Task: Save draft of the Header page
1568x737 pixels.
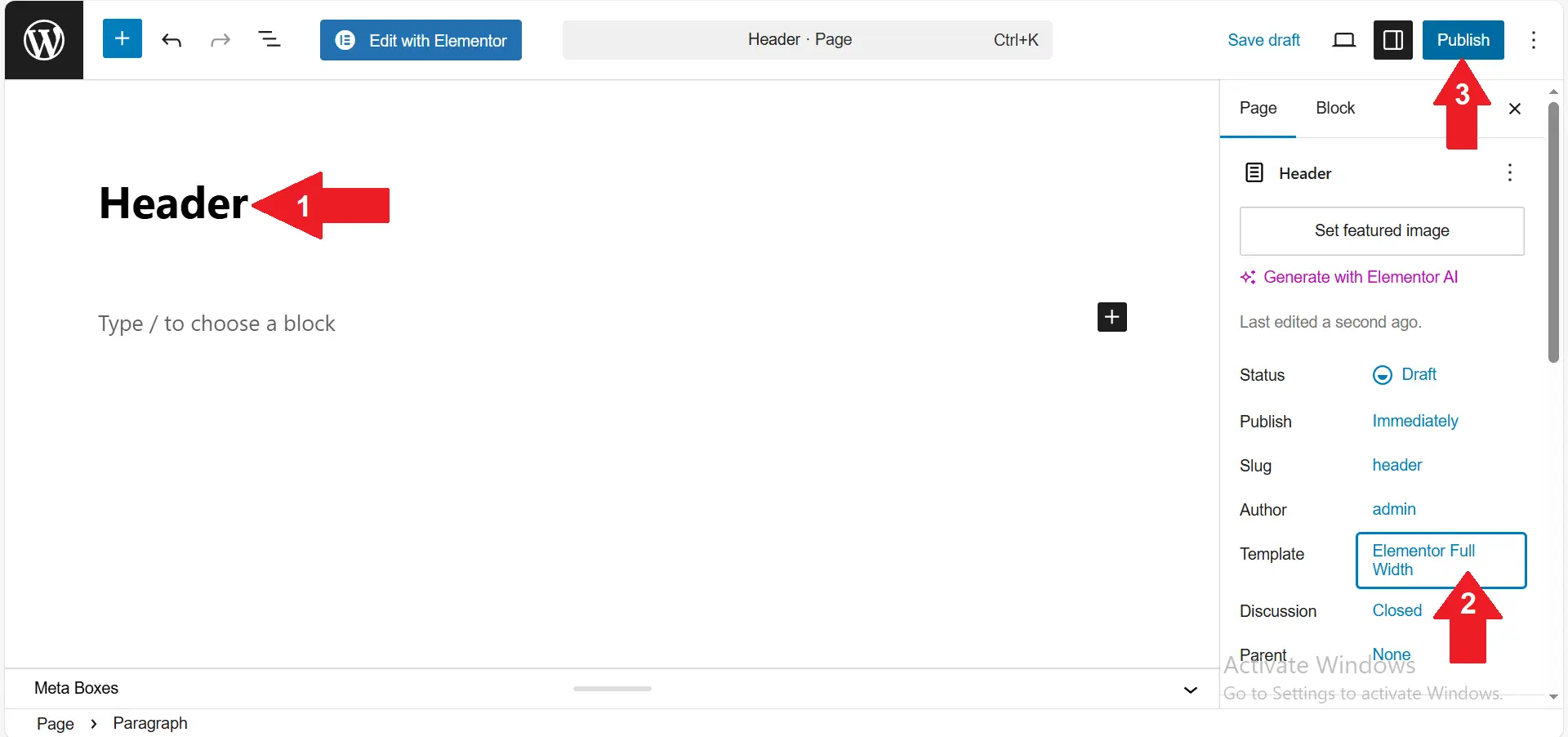Action: tap(1263, 39)
